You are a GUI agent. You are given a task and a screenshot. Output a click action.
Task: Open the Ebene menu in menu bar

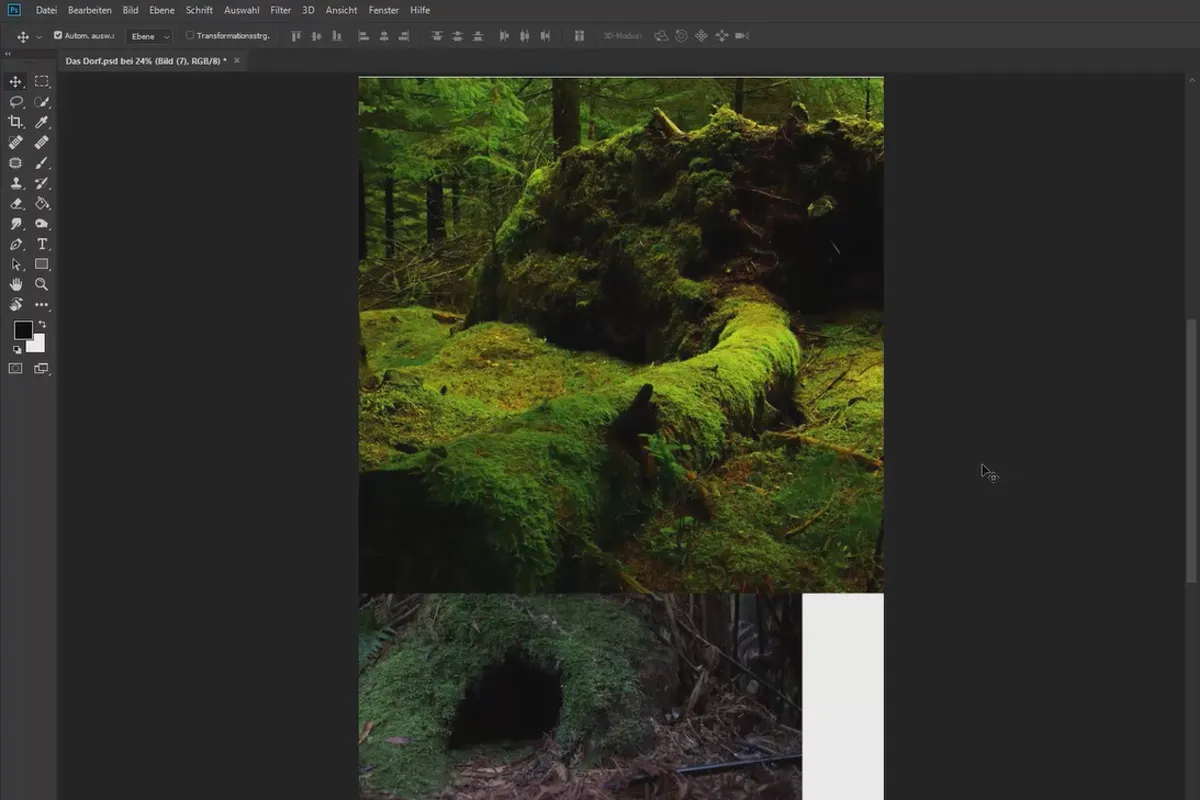tap(162, 10)
